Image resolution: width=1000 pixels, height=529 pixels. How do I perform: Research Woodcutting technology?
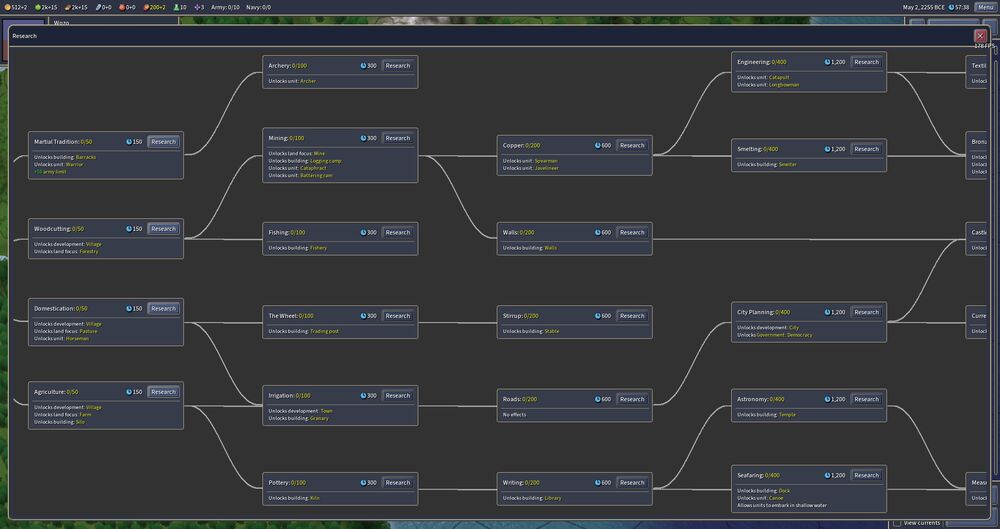tap(163, 228)
